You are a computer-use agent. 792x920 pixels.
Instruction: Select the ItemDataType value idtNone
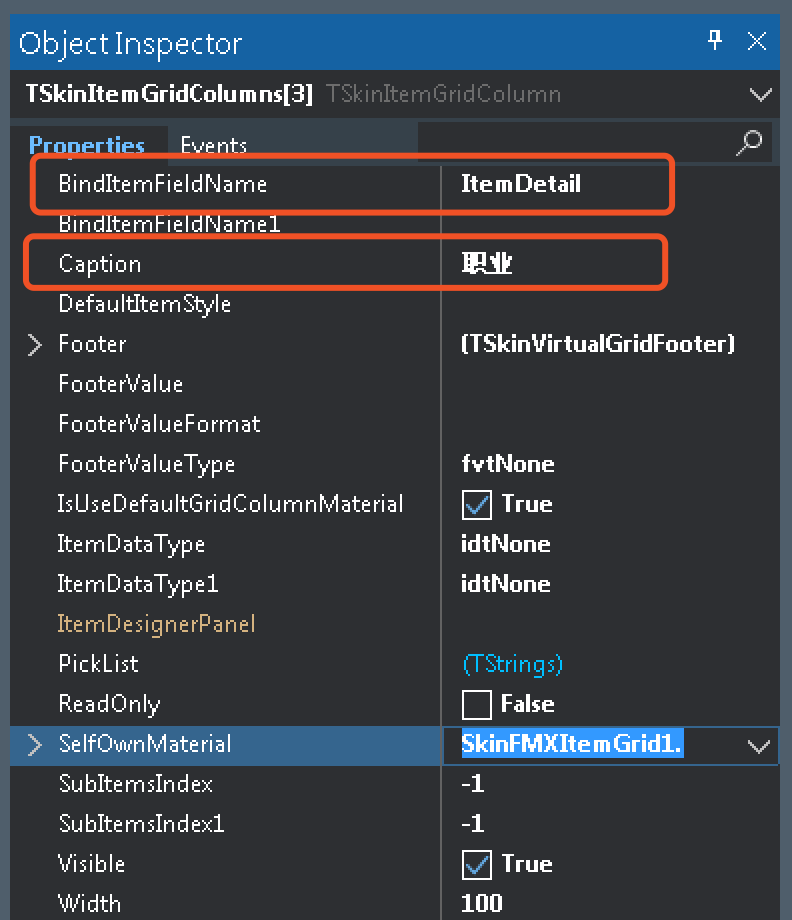click(505, 544)
